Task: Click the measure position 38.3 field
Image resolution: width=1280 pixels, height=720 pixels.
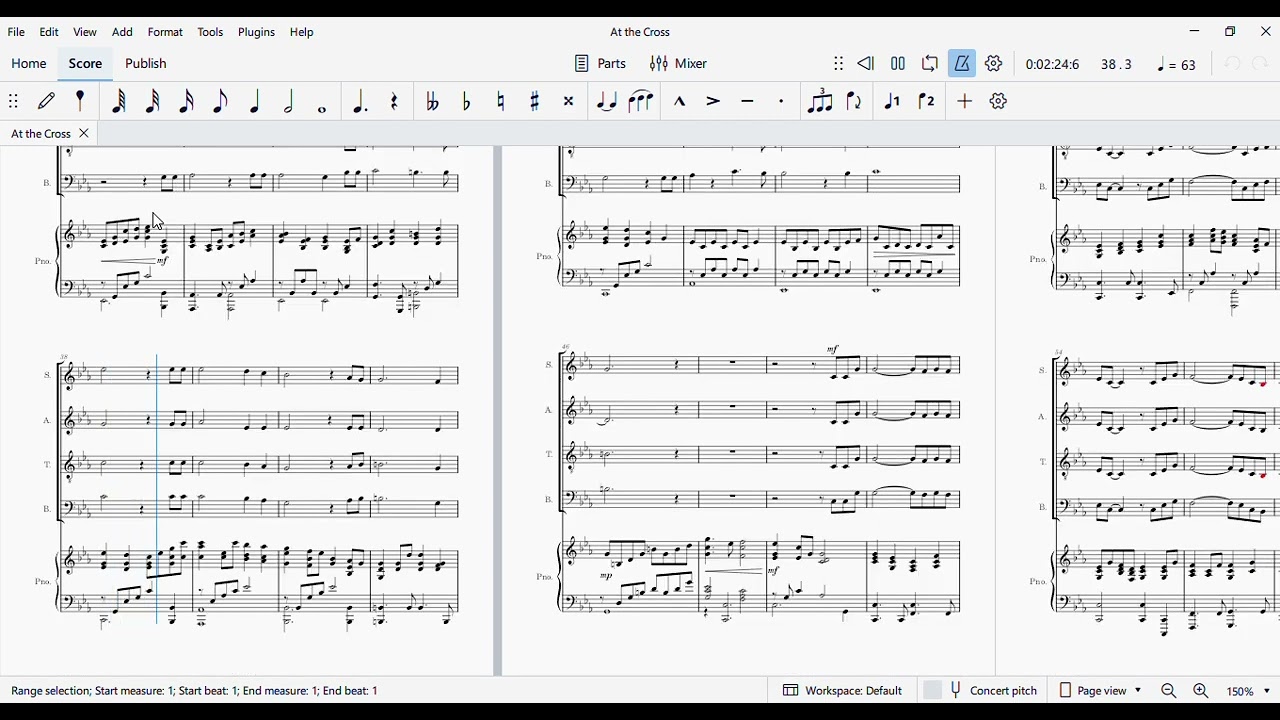Action: coord(1117,65)
